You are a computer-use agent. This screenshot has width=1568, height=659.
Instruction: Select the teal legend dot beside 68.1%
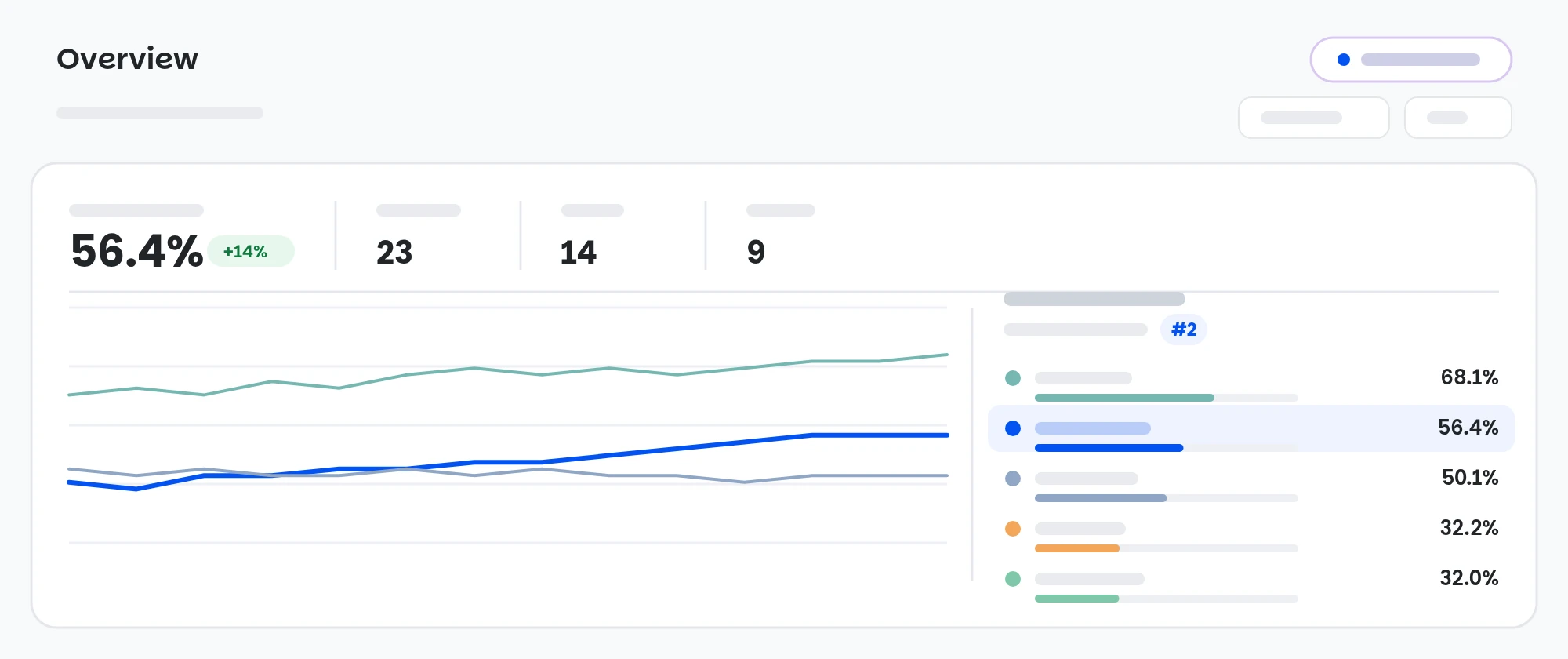tap(1013, 378)
